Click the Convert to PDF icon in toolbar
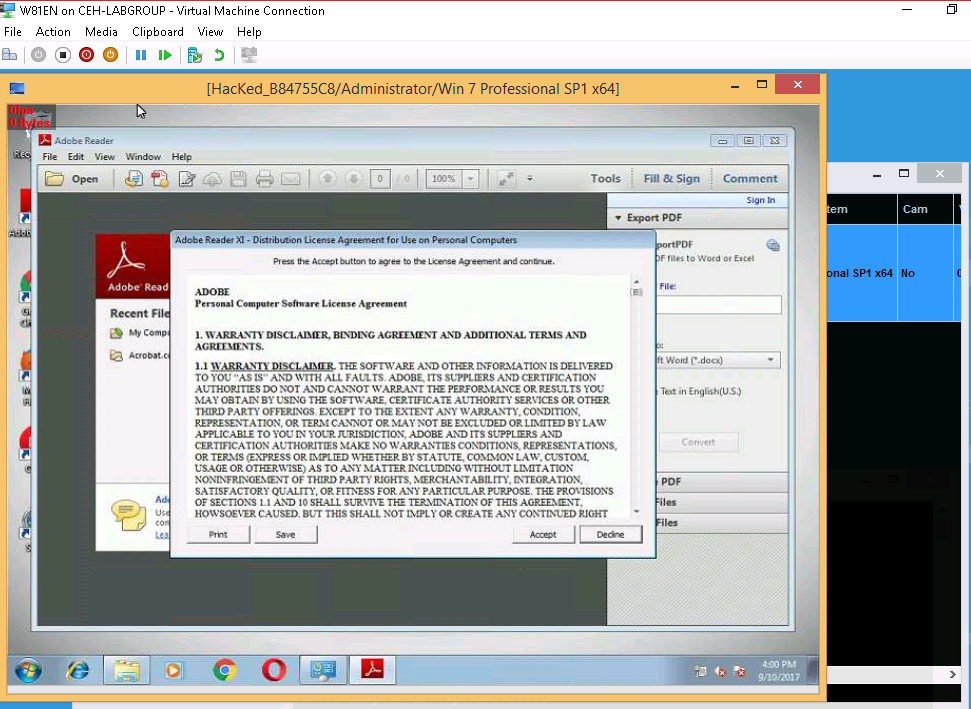The image size is (971, 709). point(160,179)
